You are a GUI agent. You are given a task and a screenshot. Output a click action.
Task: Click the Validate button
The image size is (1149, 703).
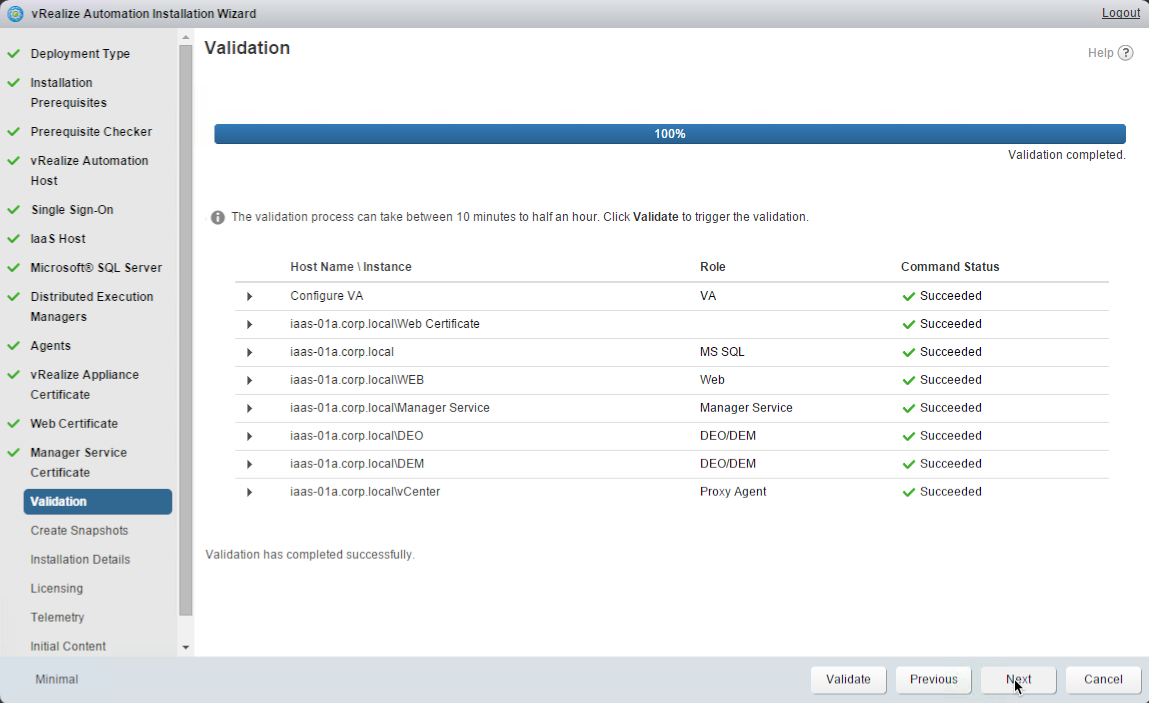click(849, 680)
